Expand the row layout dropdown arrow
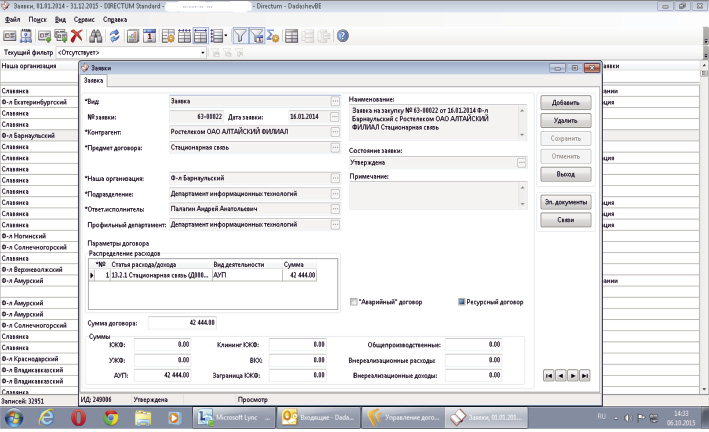The width and height of the screenshot is (709, 432). (x=226, y=36)
